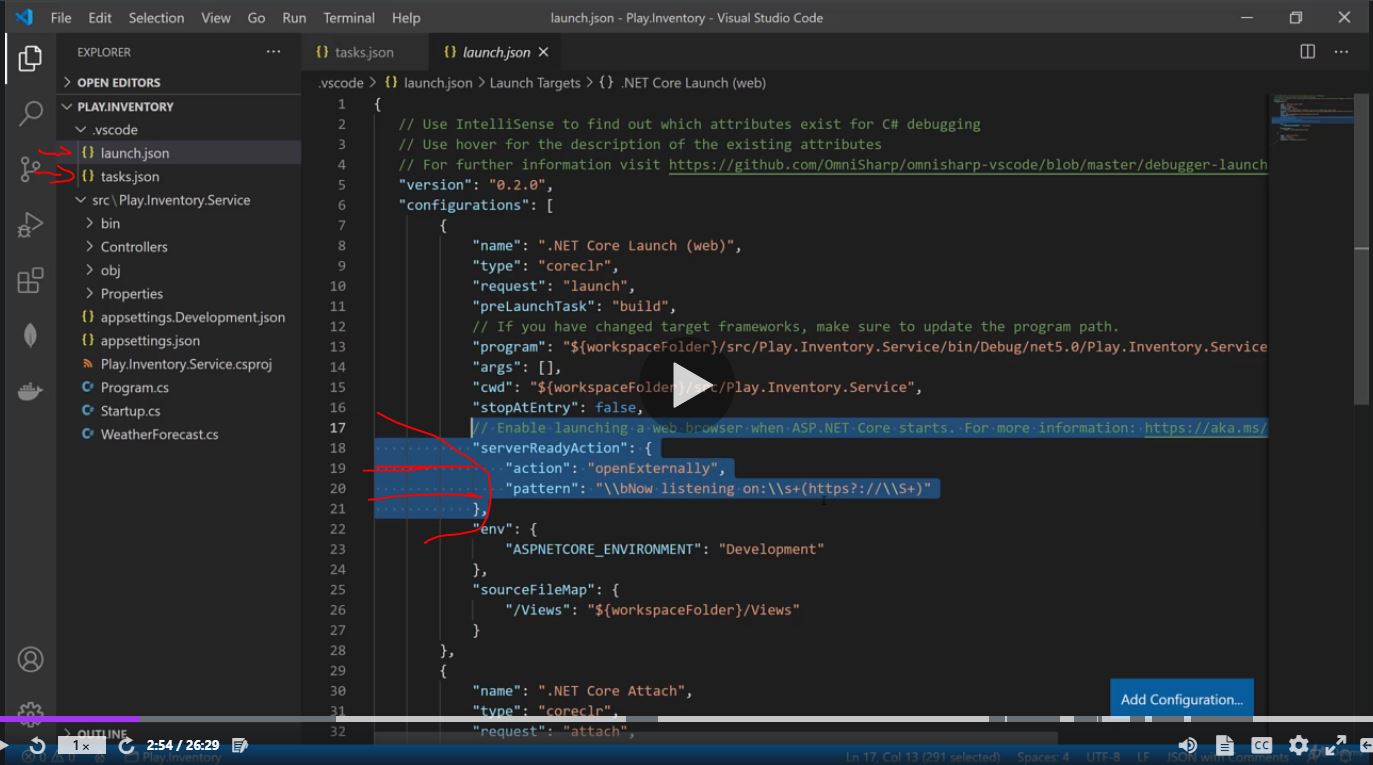Viewport: 1373px width, 765px height.
Task: Toggle closed captions CC button
Action: point(1262,745)
